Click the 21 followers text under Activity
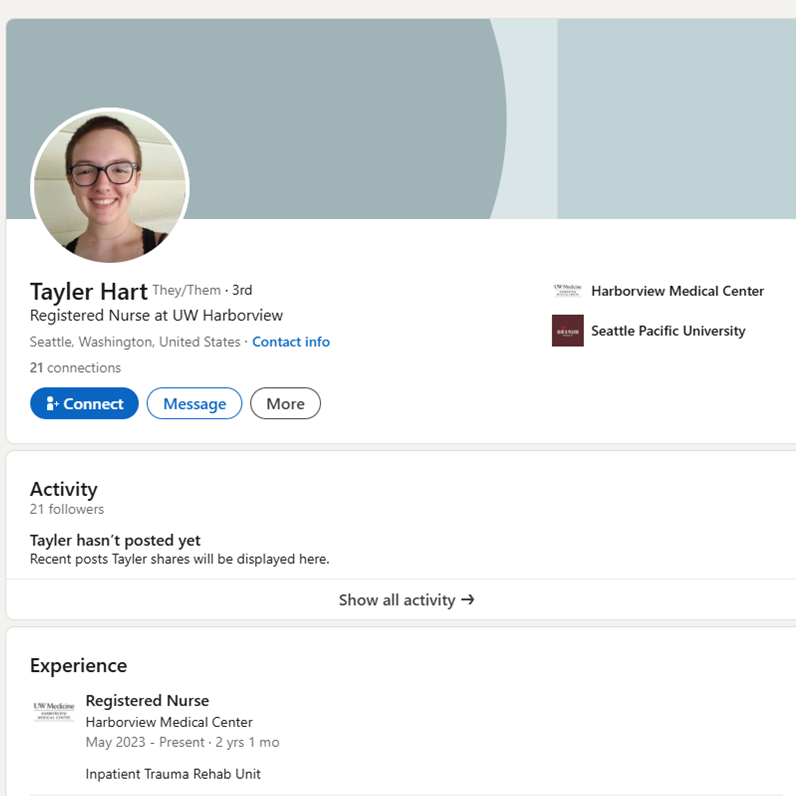 (66, 509)
